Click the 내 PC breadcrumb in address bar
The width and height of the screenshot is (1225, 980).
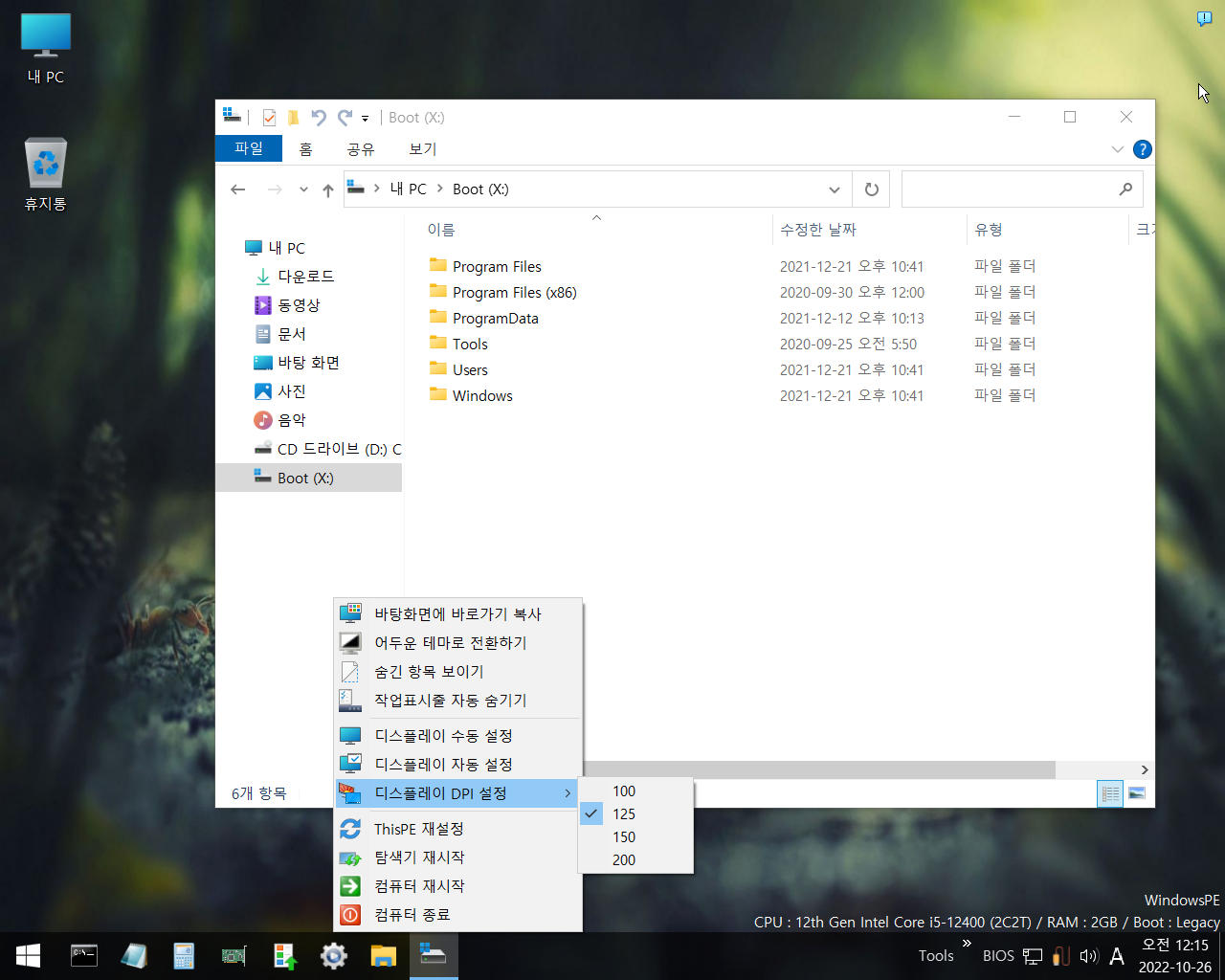(409, 189)
